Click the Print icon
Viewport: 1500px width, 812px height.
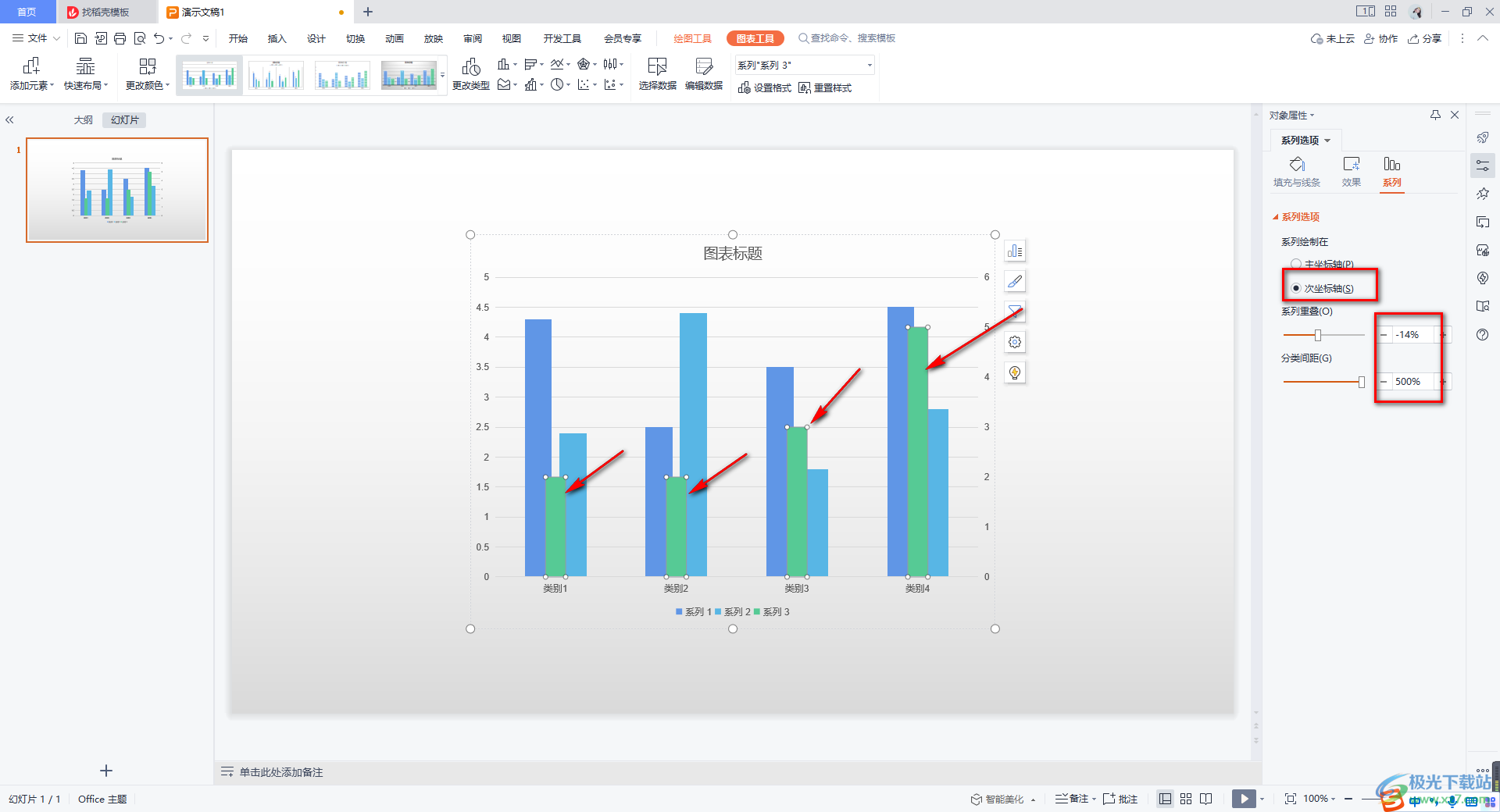pos(120,38)
